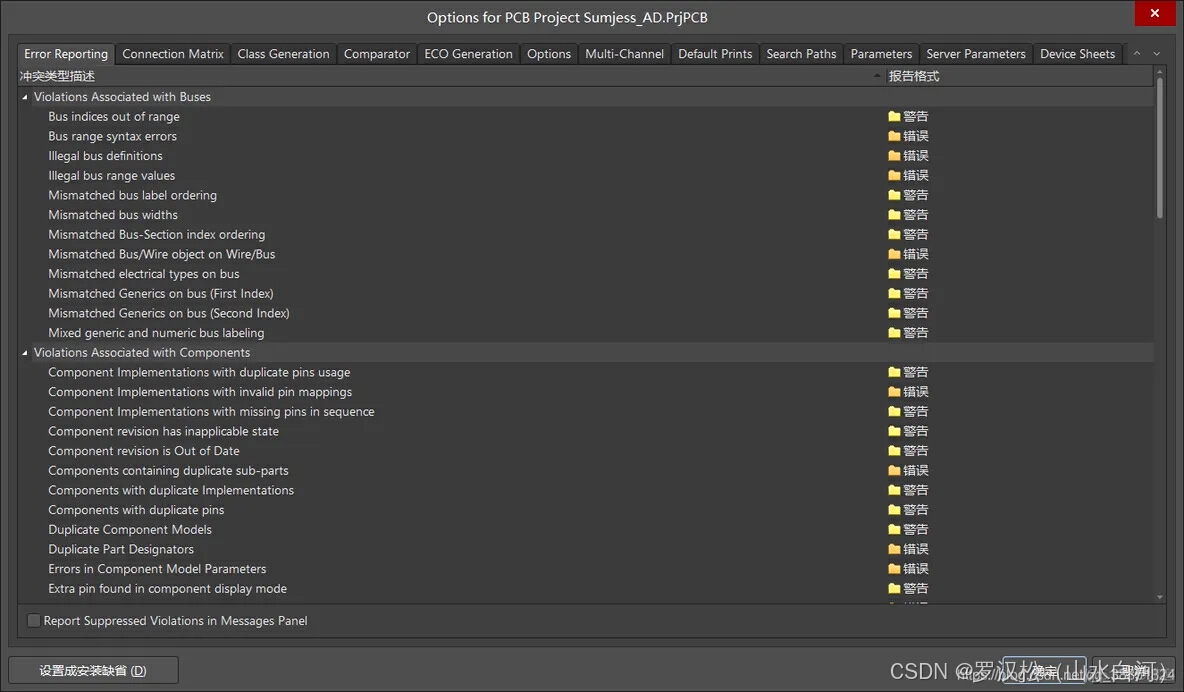Collapse Violations Associated with Buses group
Screen dimensions: 1184x692
[x=25, y=97]
